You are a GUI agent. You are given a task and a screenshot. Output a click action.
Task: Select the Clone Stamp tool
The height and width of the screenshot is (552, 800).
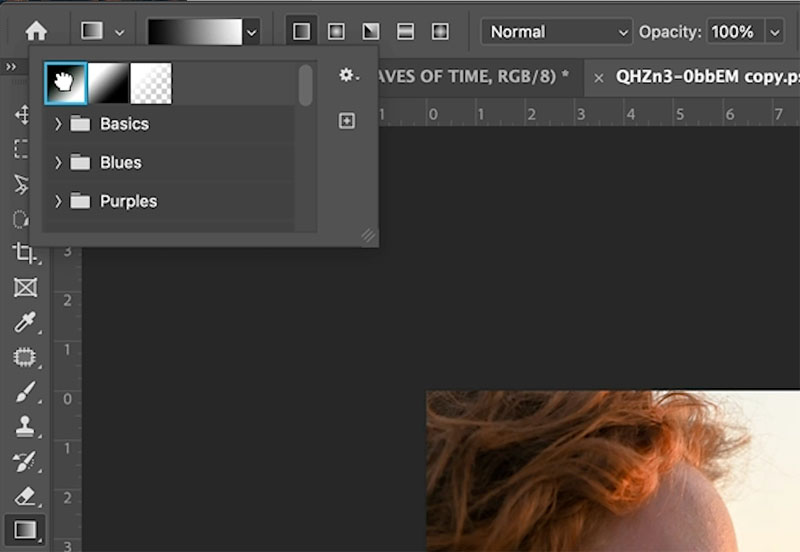[x=25, y=426]
